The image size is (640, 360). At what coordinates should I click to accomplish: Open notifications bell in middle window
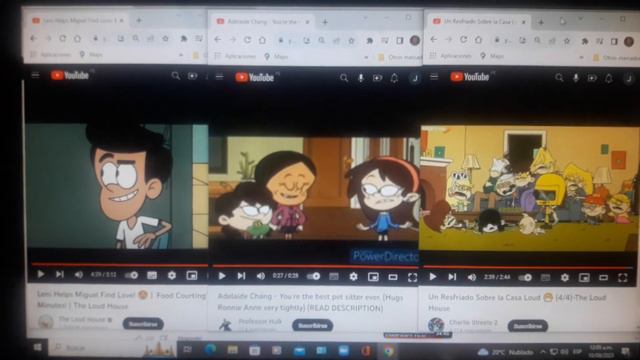click(394, 78)
